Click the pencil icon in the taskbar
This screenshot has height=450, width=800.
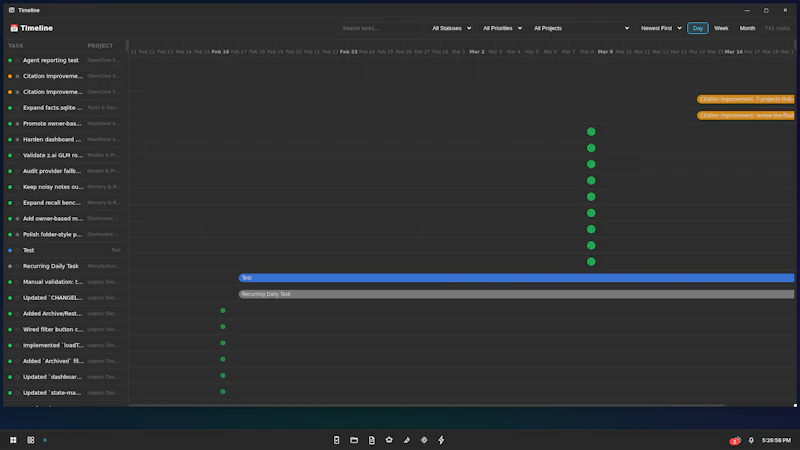[407, 440]
